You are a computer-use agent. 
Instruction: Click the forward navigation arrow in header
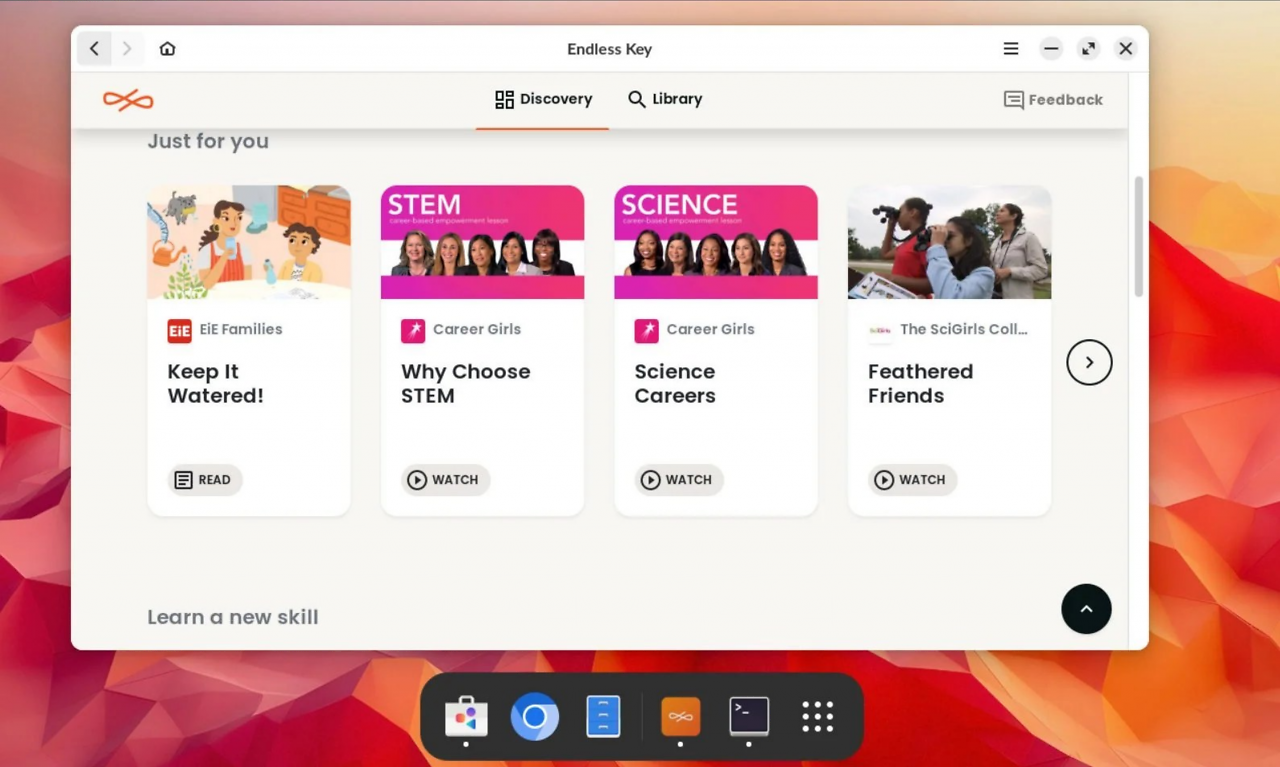(x=126, y=49)
